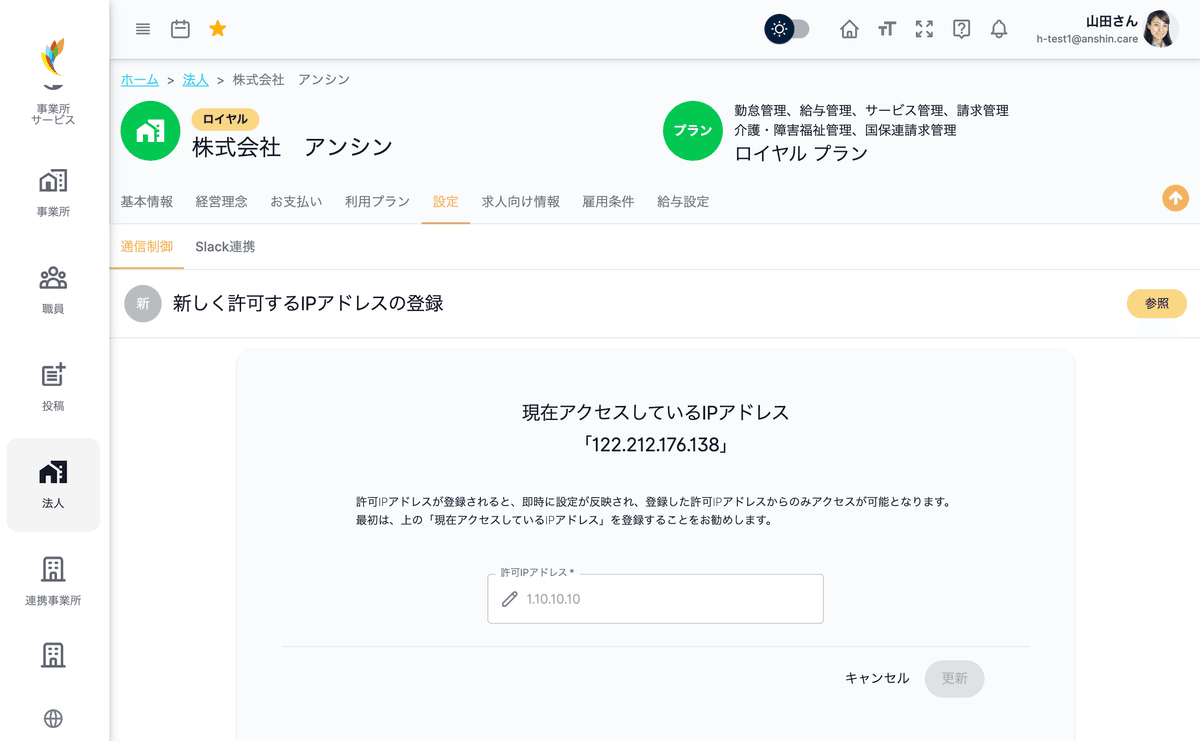1200x741 pixels.
Task: Open the hamburger menu icon
Action: 143,29
